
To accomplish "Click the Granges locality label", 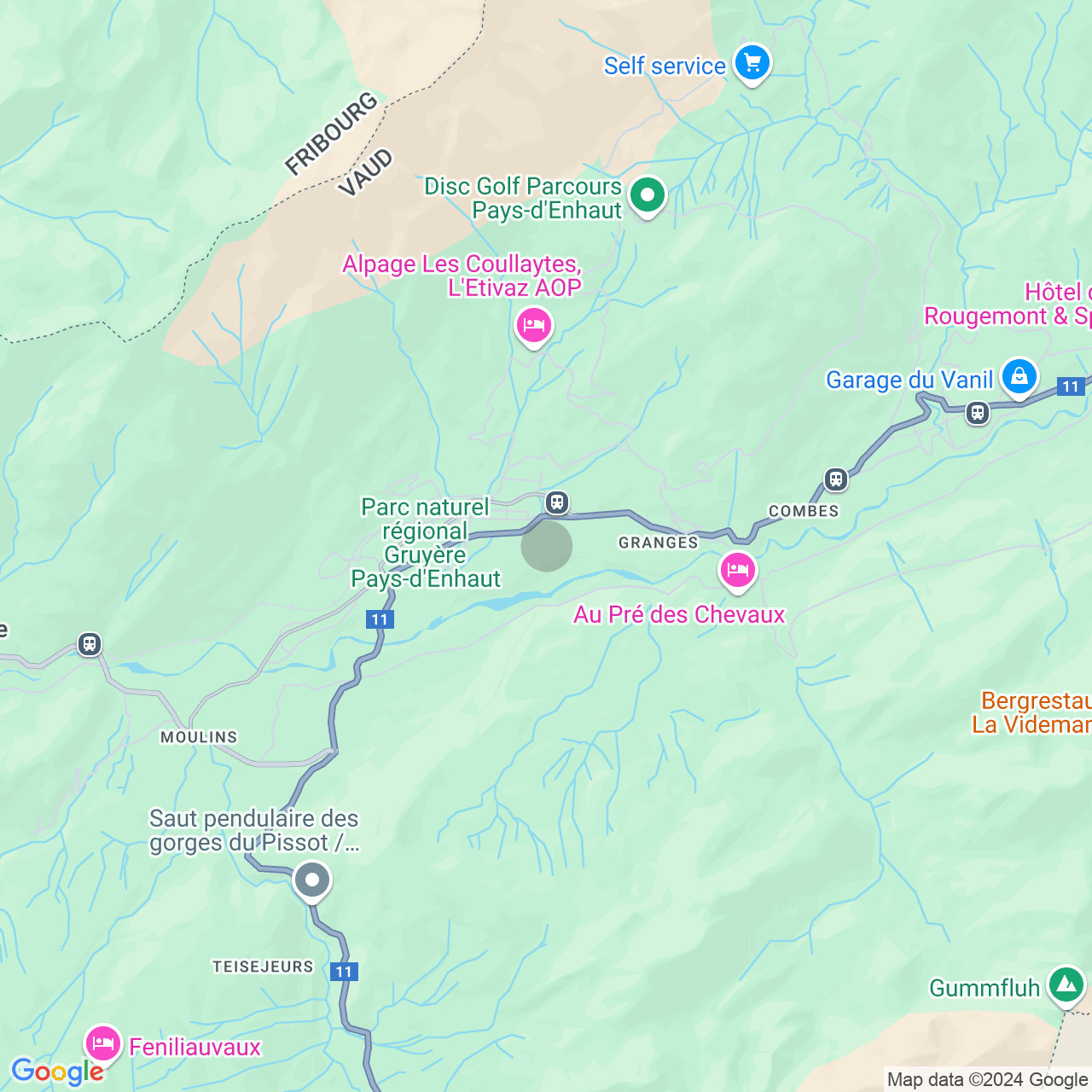I will click(x=659, y=543).
